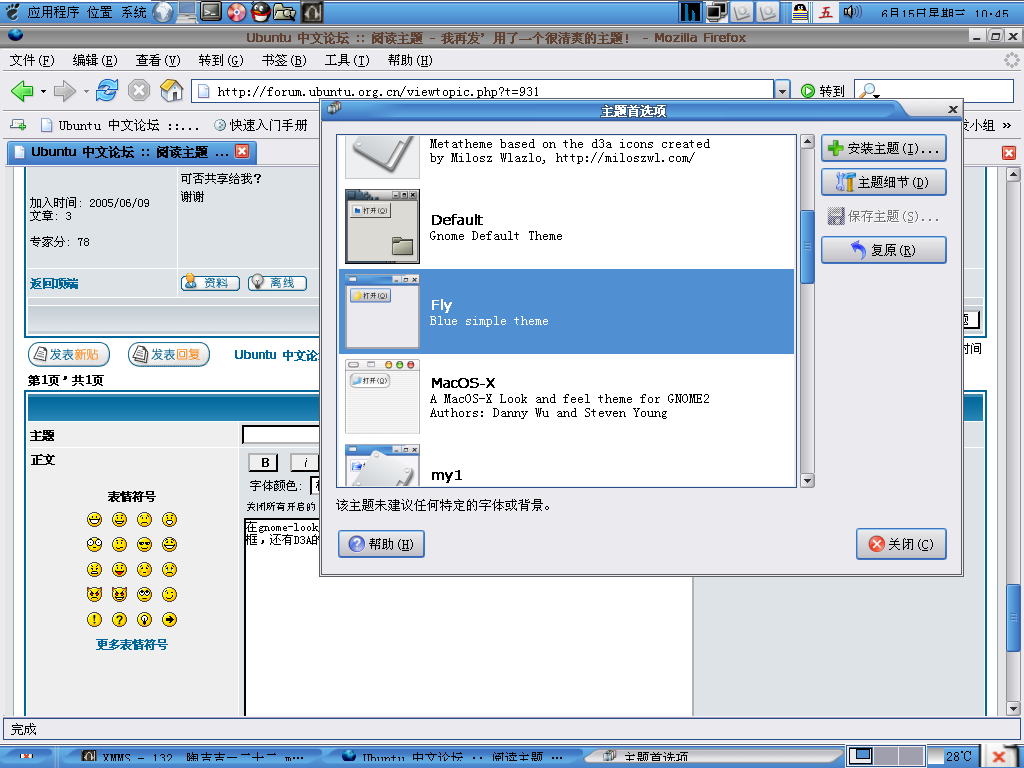Expand the Forward button history arrow
The image size is (1024, 768).
coord(86,91)
